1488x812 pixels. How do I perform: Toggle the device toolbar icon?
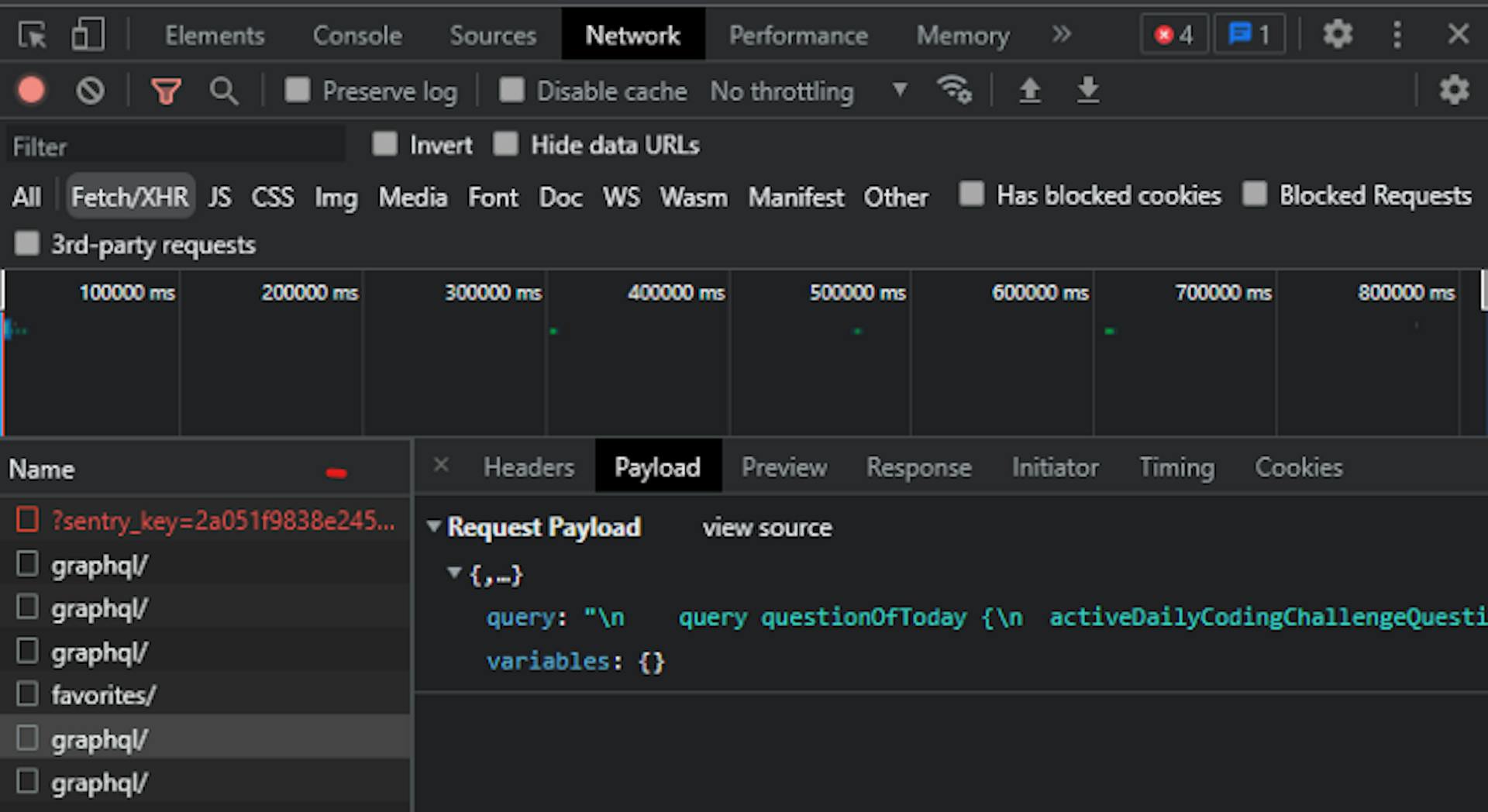88,35
